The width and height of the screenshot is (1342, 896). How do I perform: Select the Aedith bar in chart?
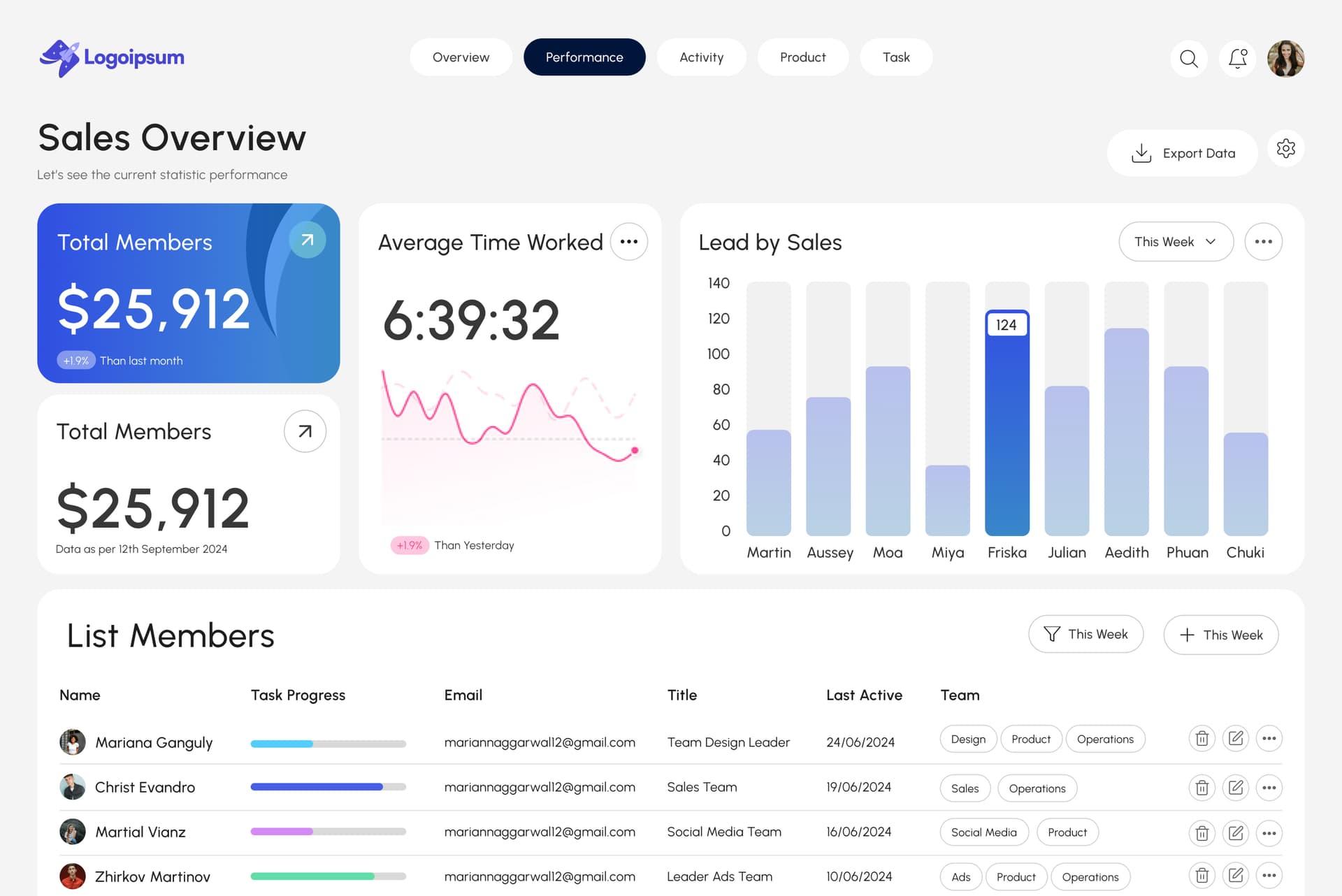1126,432
